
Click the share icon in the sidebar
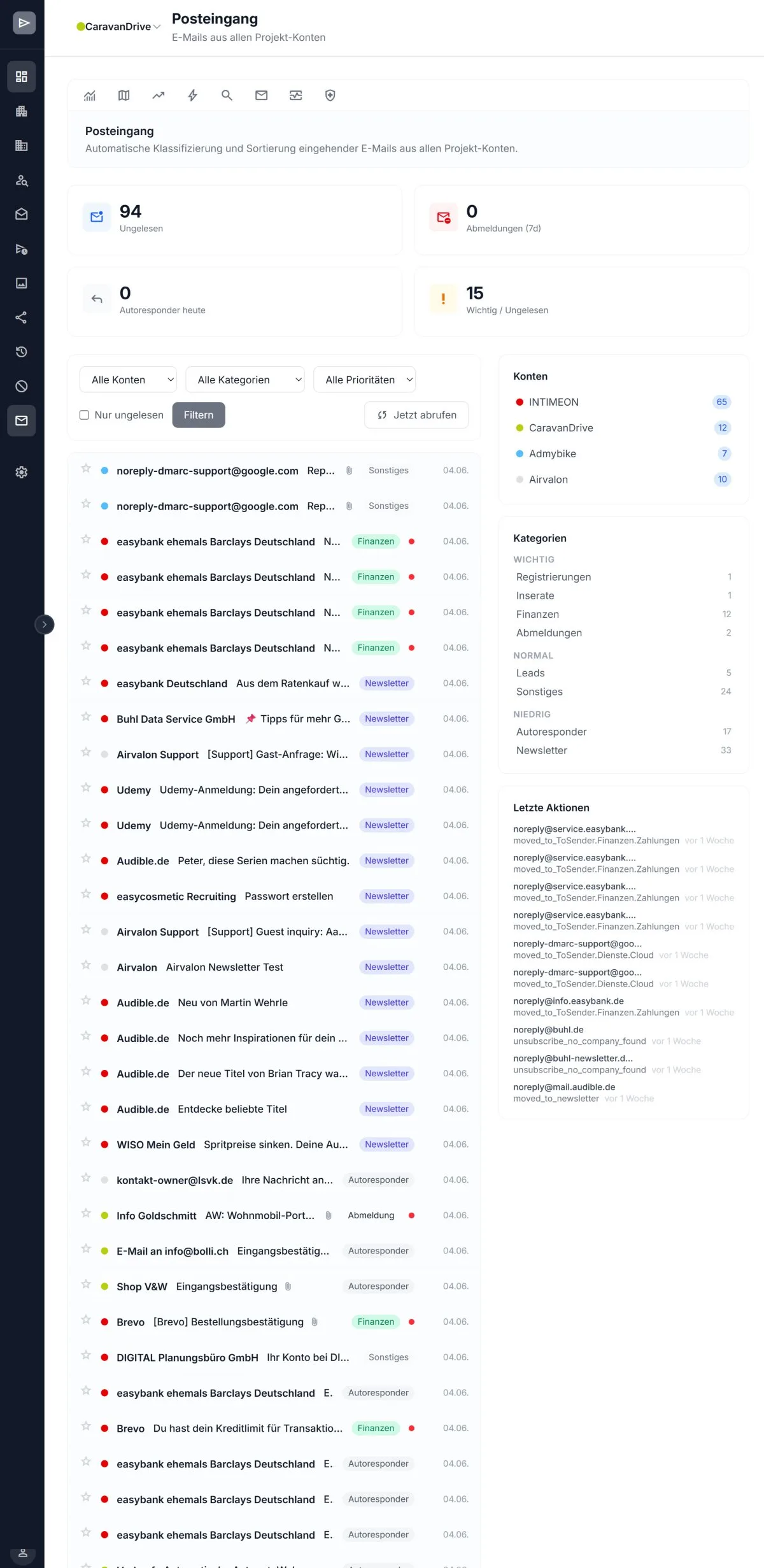coord(22,317)
